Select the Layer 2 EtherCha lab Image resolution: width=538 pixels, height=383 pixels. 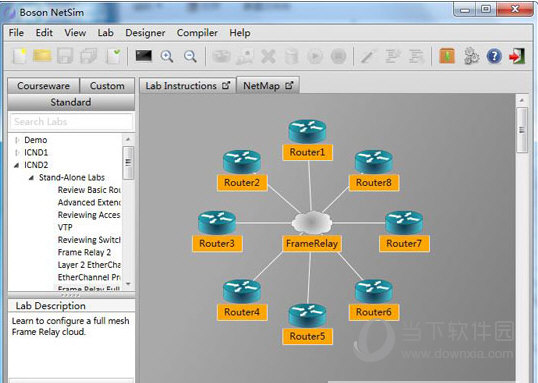(89, 265)
